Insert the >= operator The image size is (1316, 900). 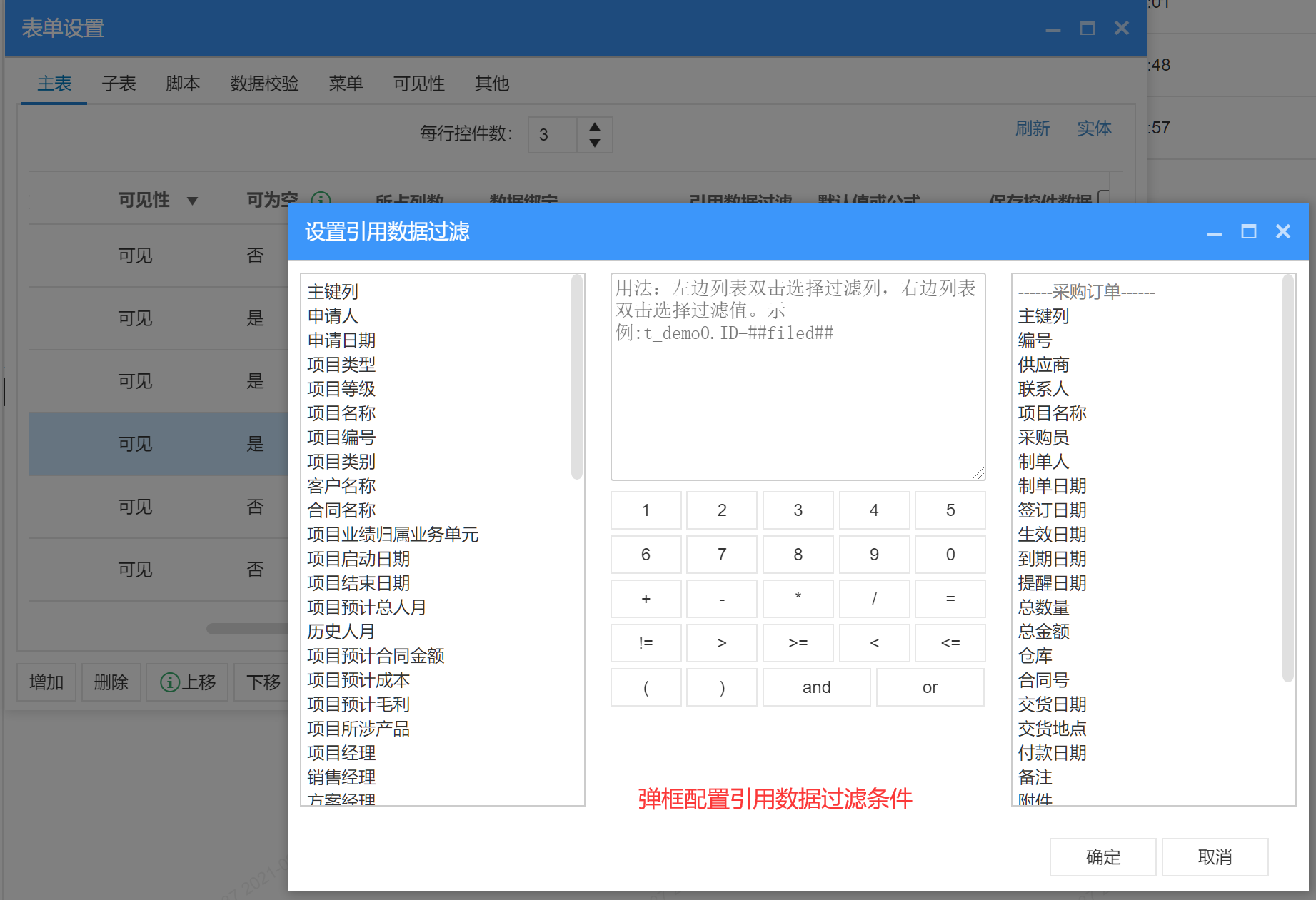(x=798, y=643)
